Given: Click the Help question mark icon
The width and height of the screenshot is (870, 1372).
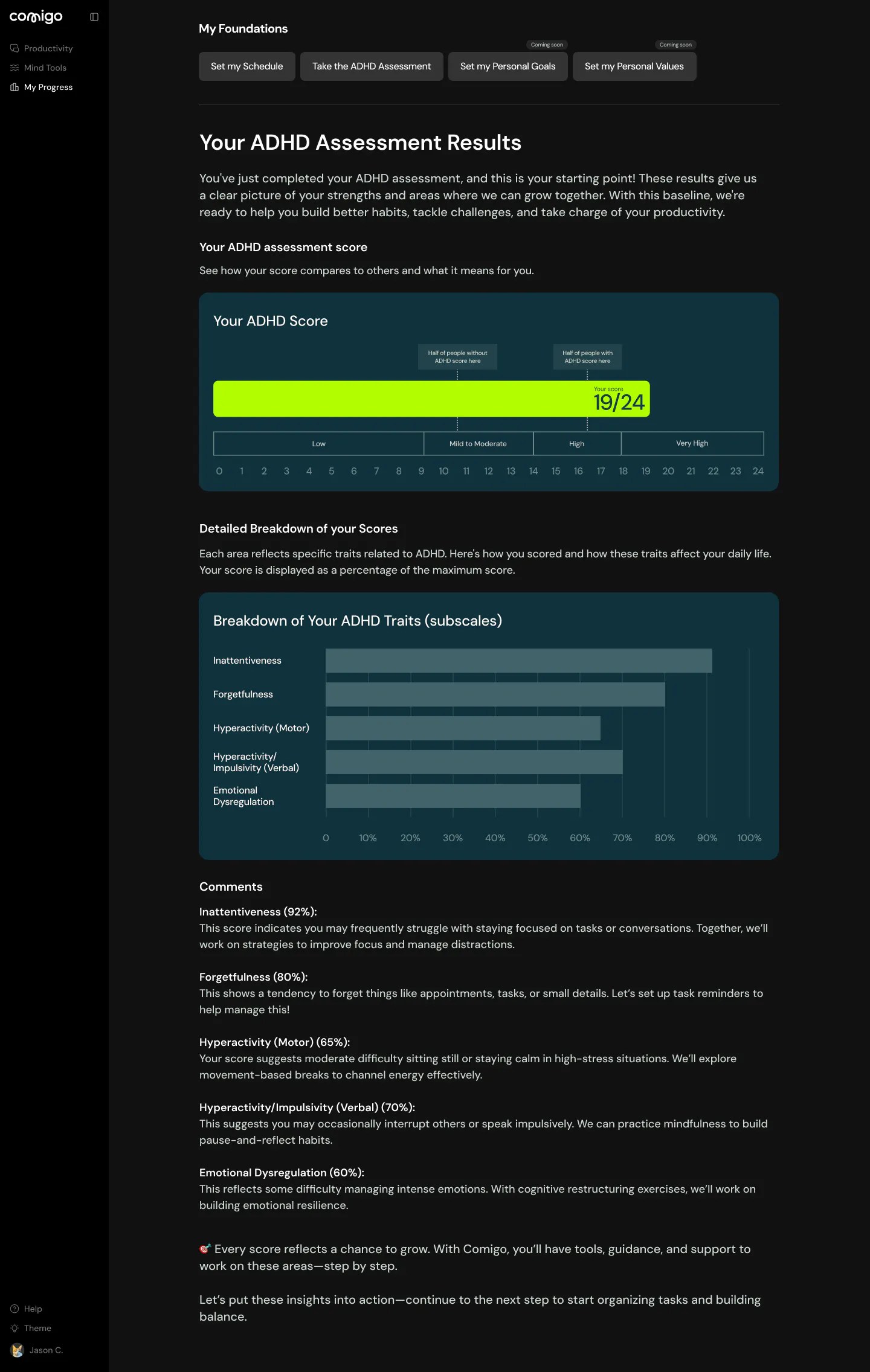Looking at the screenshot, I should 14,1309.
